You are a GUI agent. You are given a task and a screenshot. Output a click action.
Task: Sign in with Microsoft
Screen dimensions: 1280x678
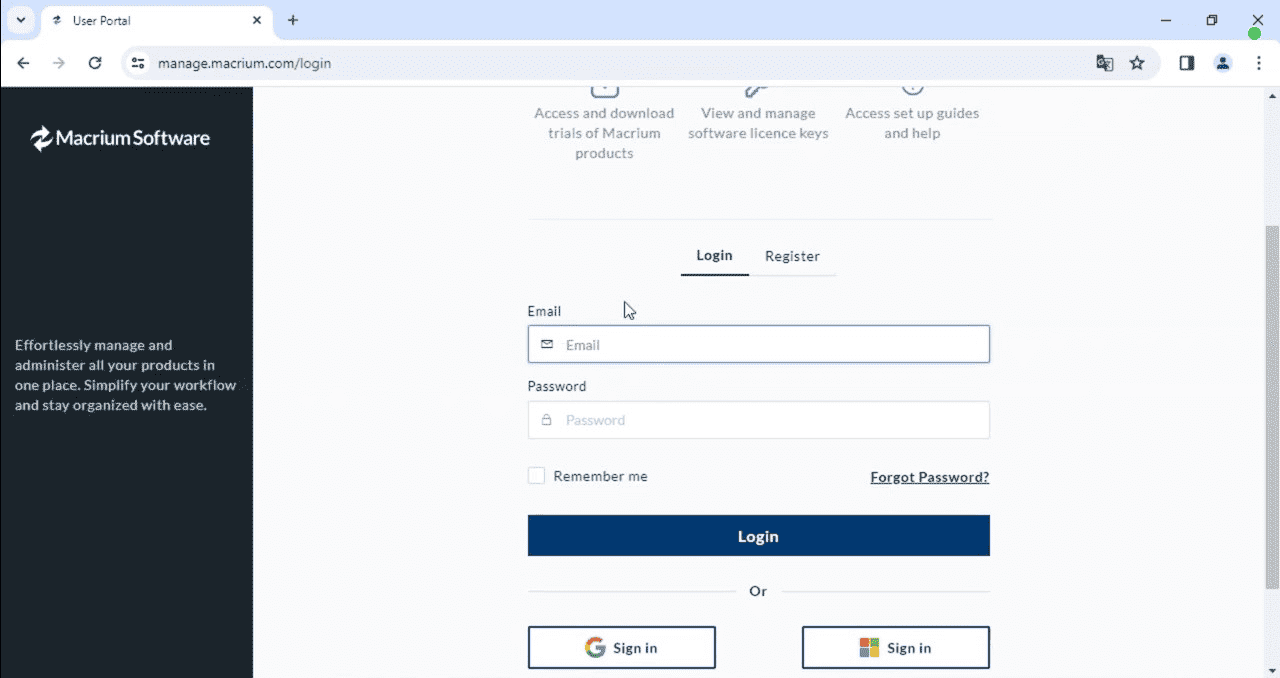click(896, 648)
